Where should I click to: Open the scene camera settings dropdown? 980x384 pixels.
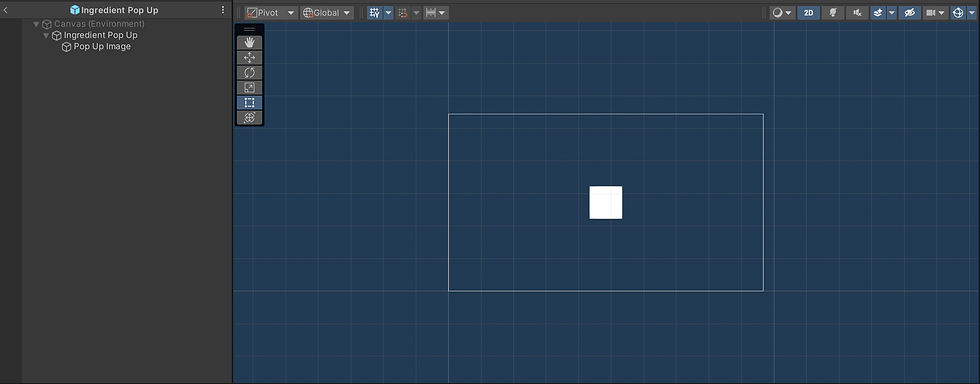pyautogui.click(x=936, y=13)
